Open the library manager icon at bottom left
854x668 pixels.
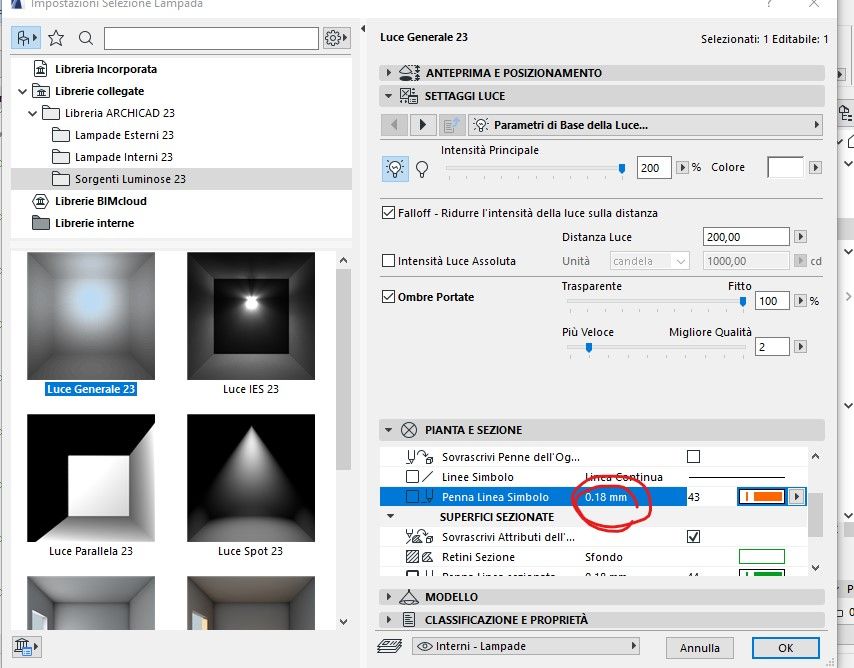(25, 647)
